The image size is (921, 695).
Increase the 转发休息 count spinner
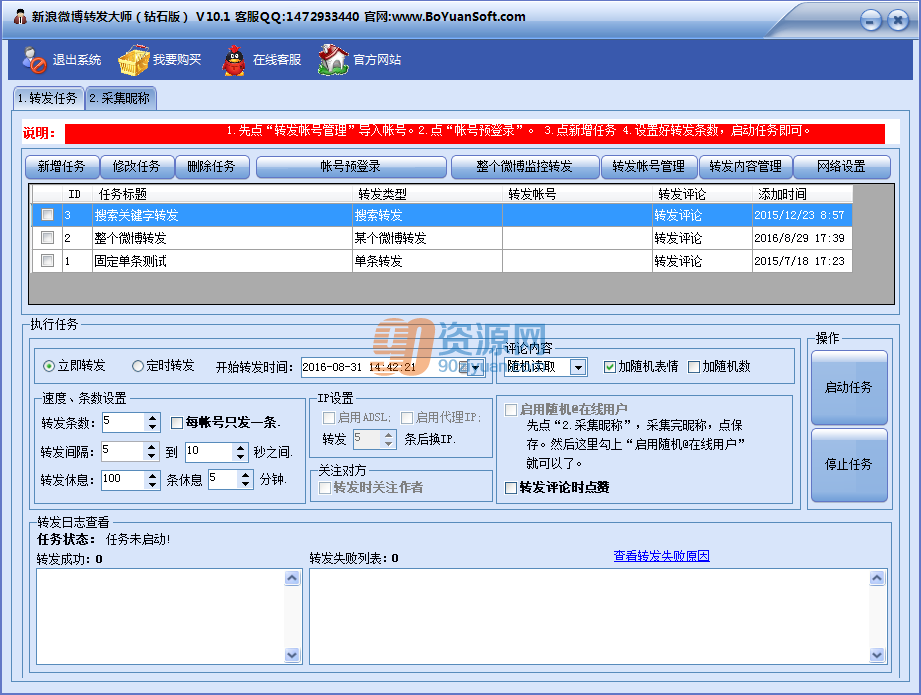click(x=153, y=475)
